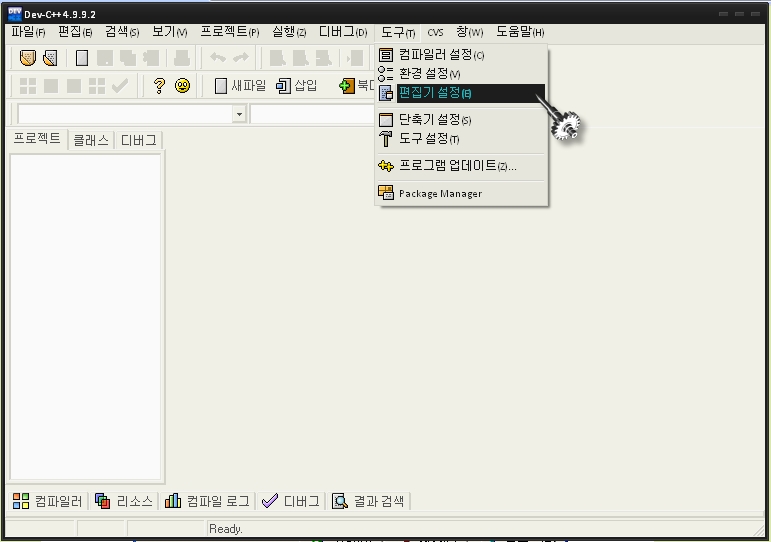Viewport: 771px width, 542px height.
Task: Select 프로그램 업데이트 menu entry
Action: [x=461, y=166]
